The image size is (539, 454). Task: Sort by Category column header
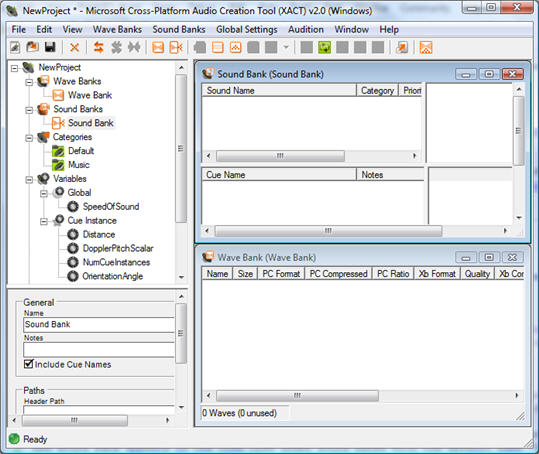377,90
